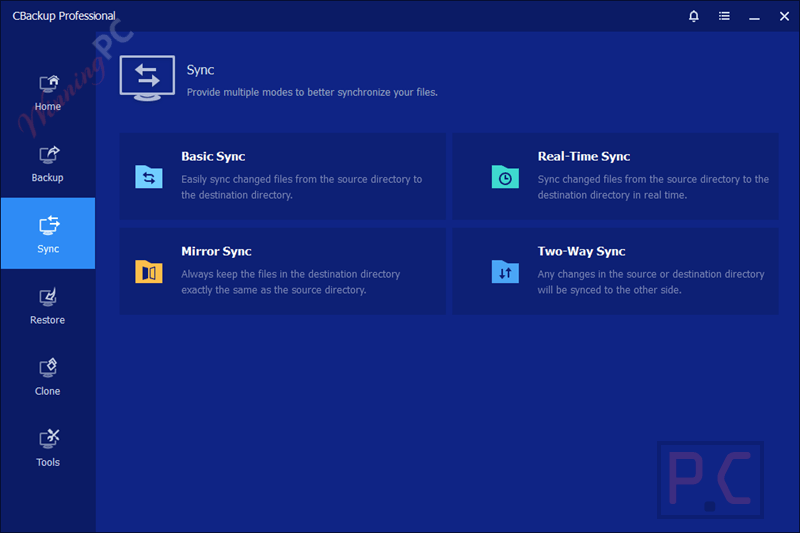This screenshot has height=533, width=800.
Task: Click the 'Sync' page heading
Action: click(201, 70)
